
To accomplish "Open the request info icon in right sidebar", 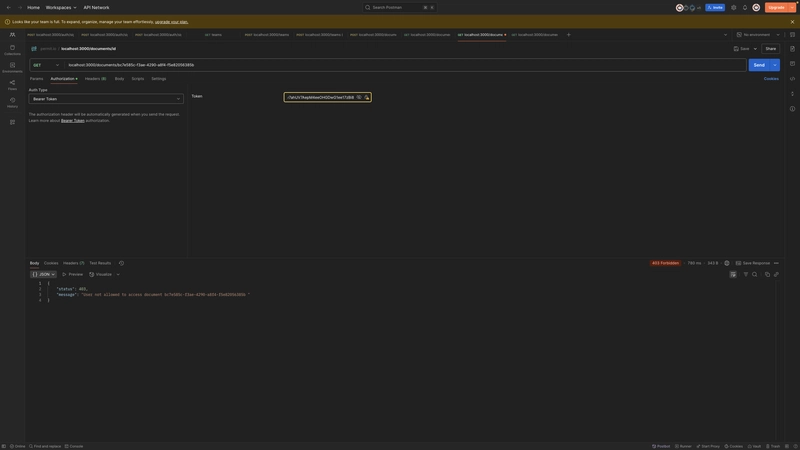I will point(792,109).
